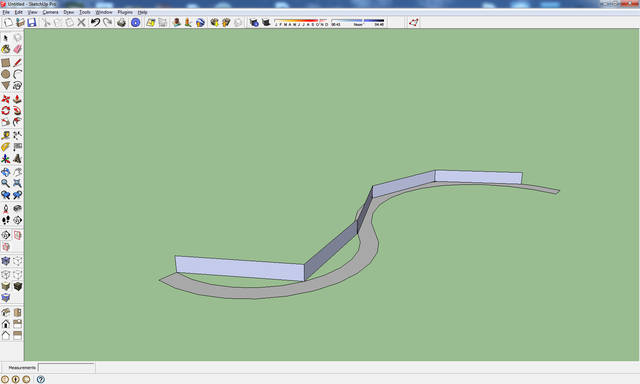Viewport: 640px width, 384px height.
Task: Select the red pencil Line tool
Action: click(17, 63)
